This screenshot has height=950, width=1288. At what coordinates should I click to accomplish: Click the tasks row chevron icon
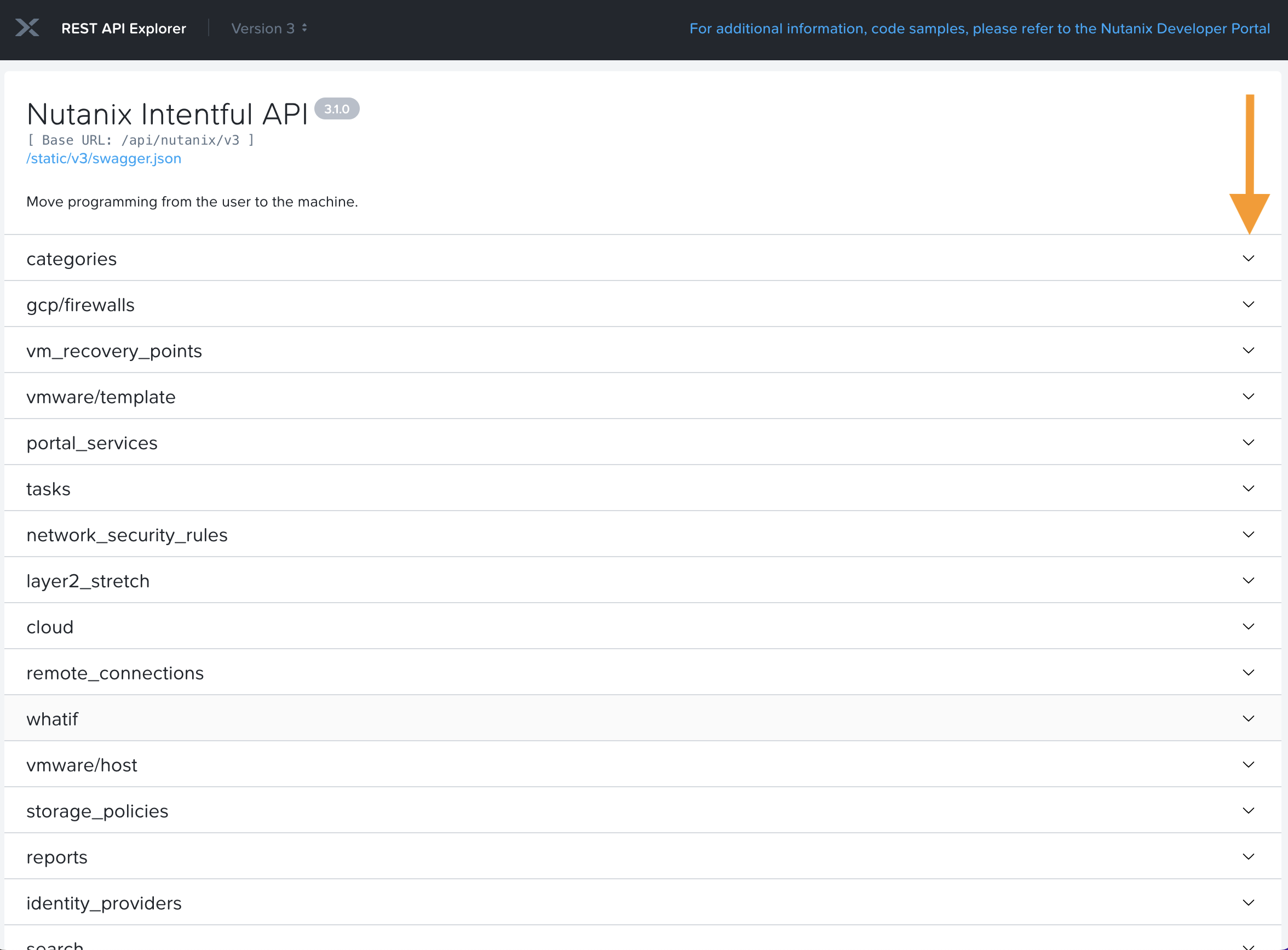pos(1248,489)
